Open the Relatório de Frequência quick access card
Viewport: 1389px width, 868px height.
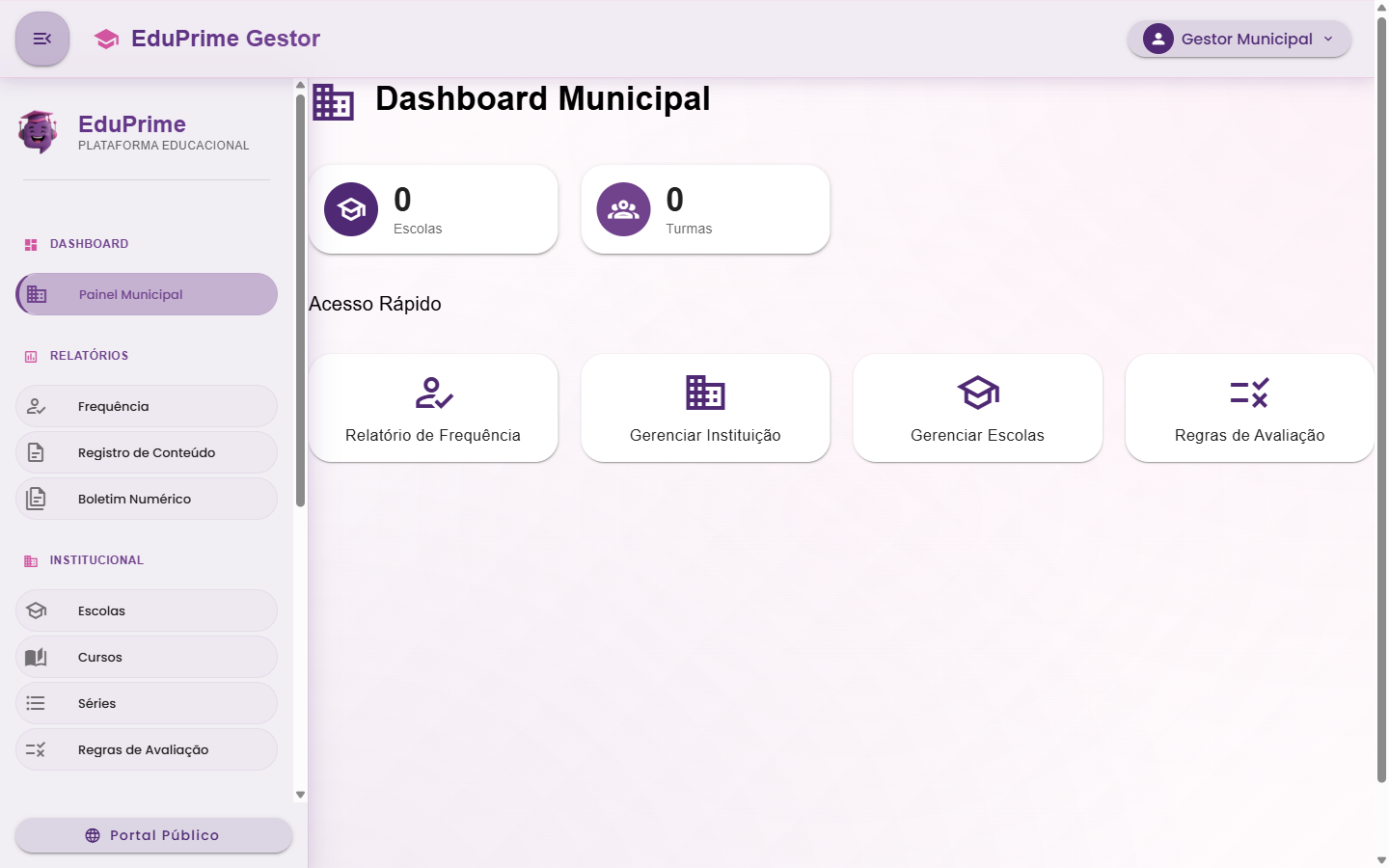pos(433,408)
